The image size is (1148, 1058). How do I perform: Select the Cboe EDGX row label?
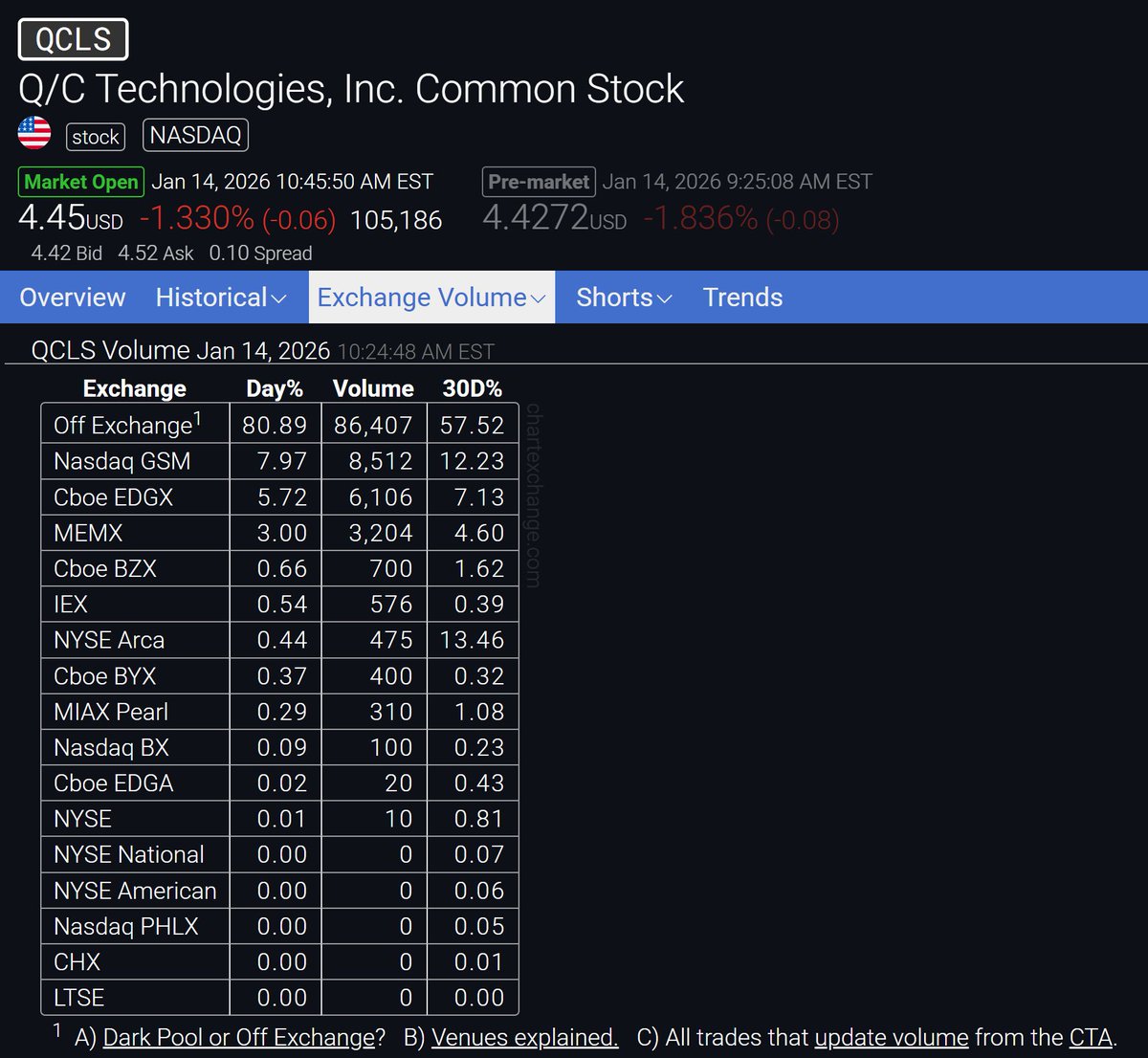pyautogui.click(x=114, y=497)
